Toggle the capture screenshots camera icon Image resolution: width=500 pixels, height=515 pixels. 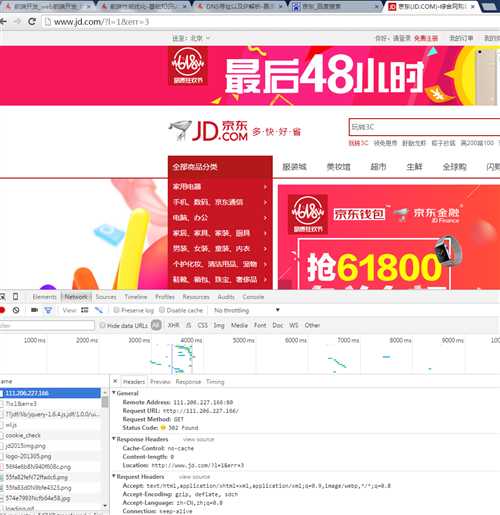coord(34,310)
